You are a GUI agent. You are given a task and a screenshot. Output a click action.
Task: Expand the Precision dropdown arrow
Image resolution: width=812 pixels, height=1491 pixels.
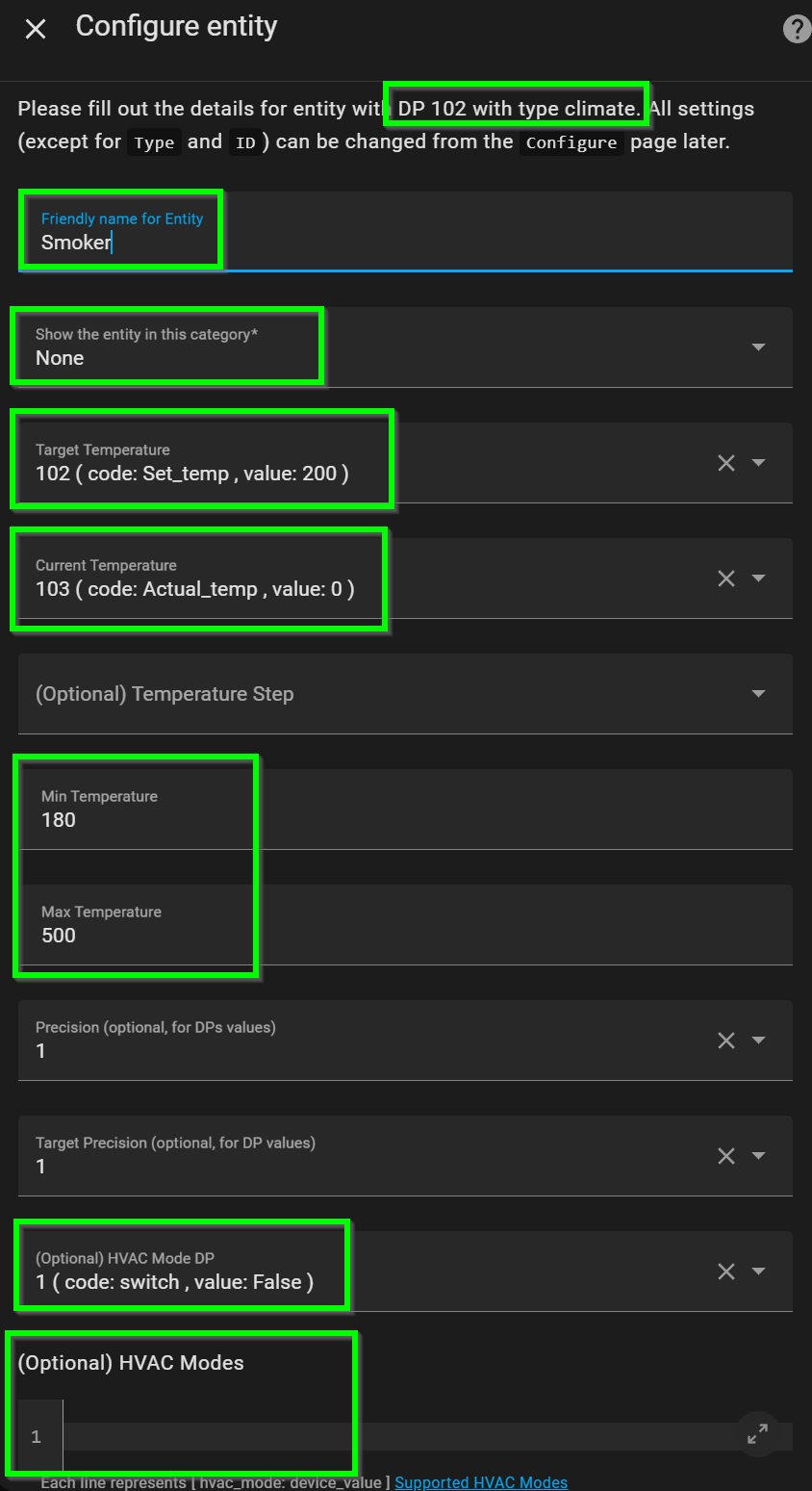[x=758, y=1041]
